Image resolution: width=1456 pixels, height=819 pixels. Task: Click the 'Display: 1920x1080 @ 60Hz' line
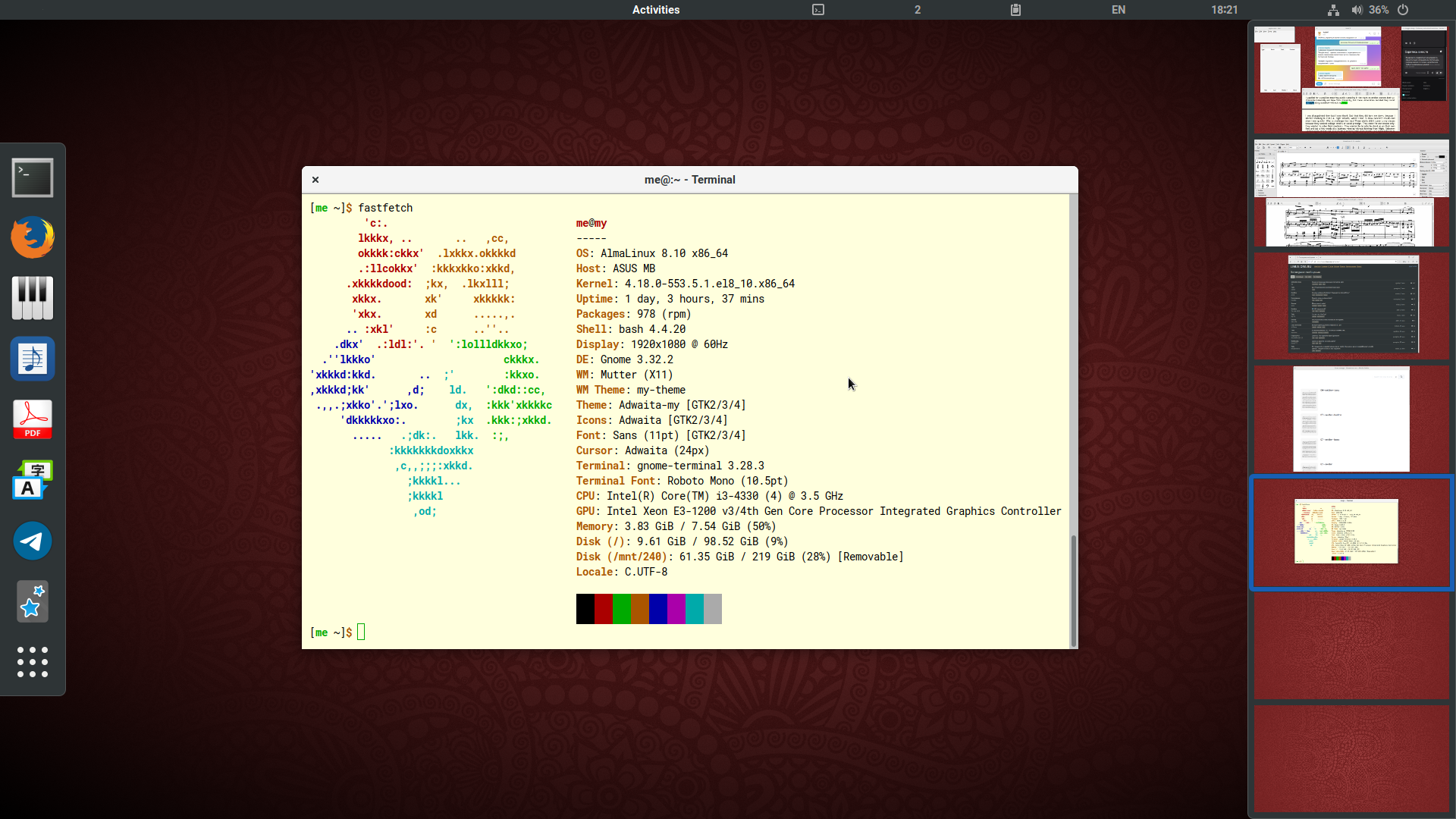652,344
